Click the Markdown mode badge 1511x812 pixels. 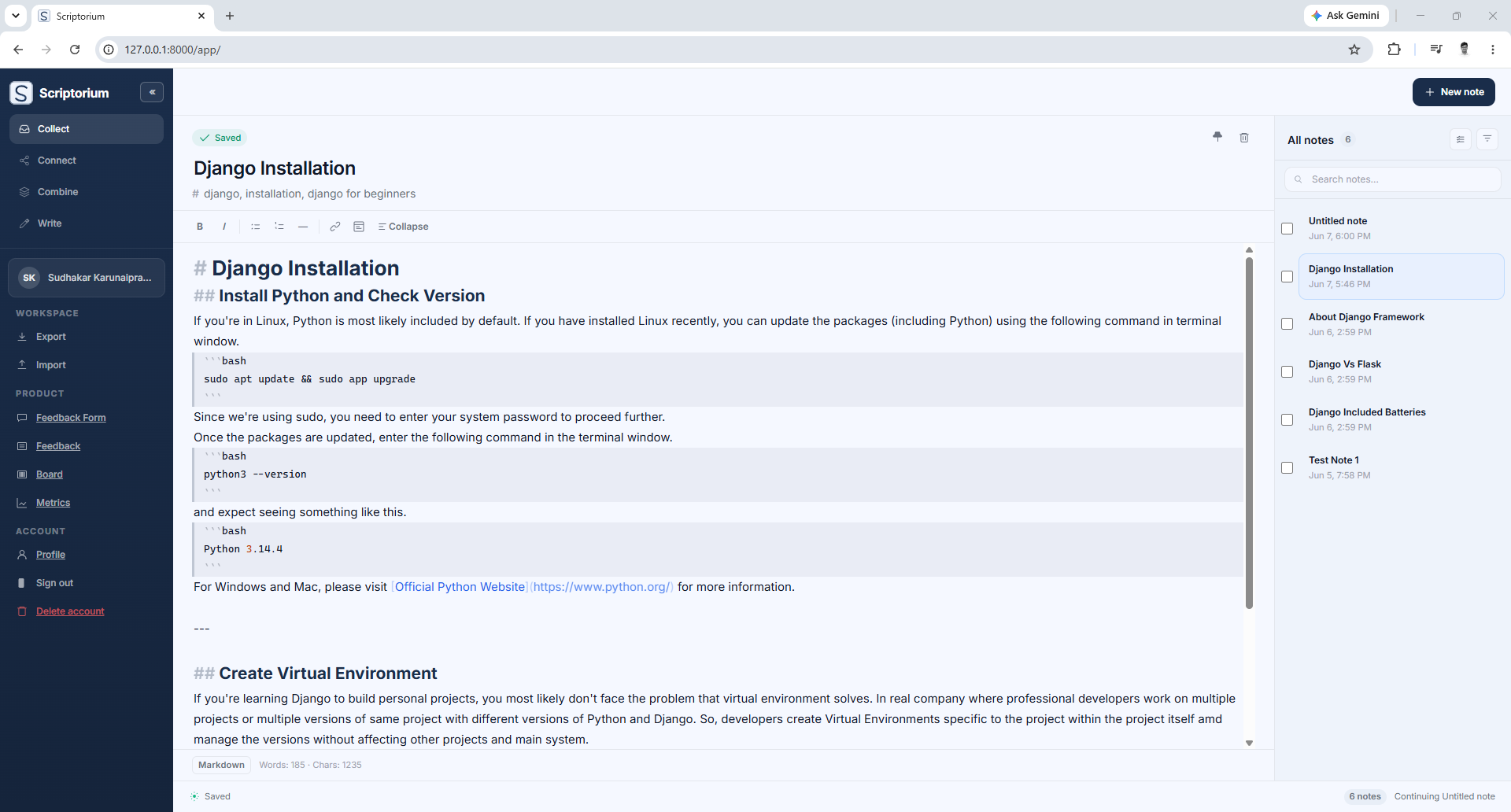click(x=221, y=765)
